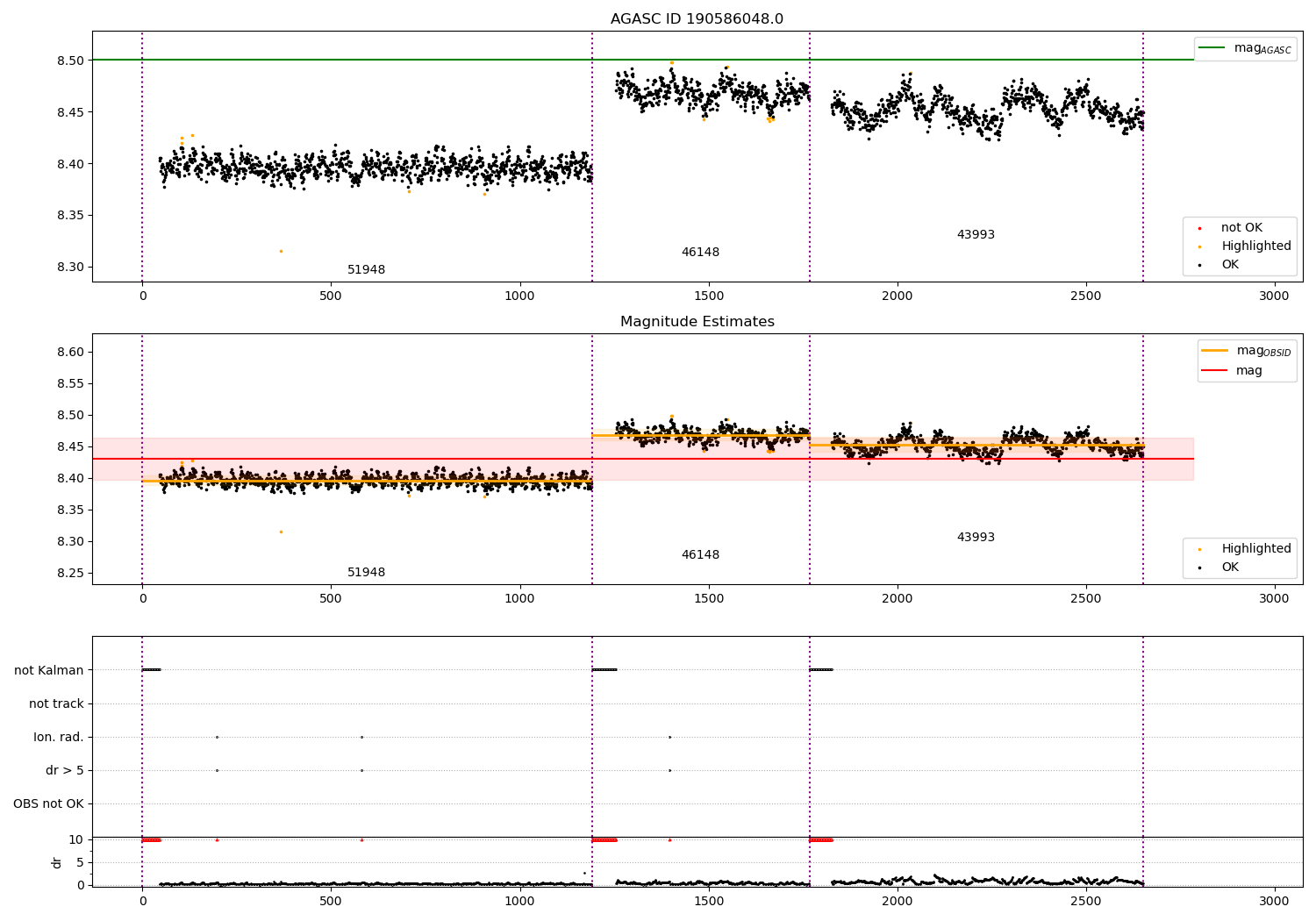1316x921 pixels.
Task: Click the 8.60 y-tick in middle plot
Action: click(x=70, y=352)
